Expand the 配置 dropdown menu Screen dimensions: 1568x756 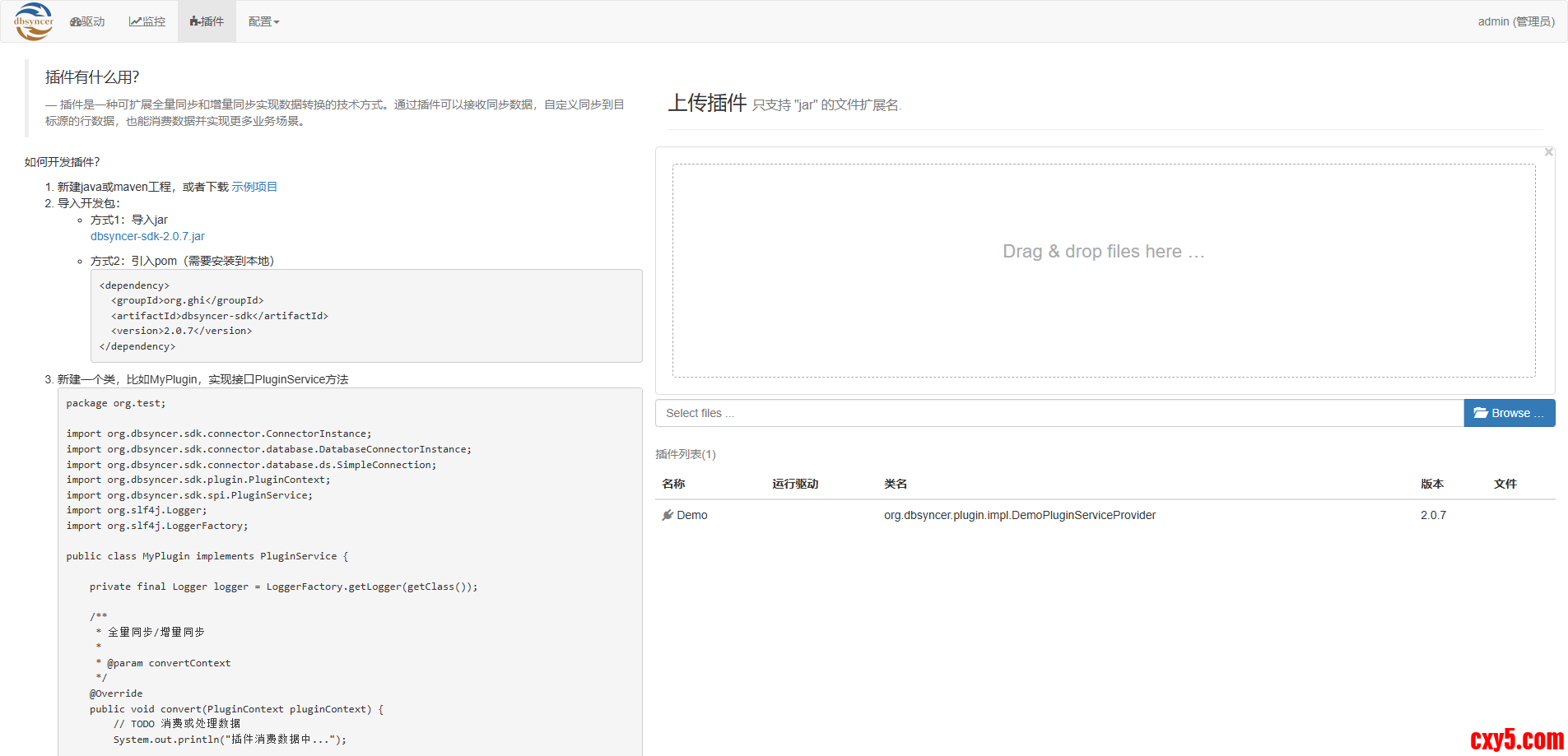tap(263, 21)
